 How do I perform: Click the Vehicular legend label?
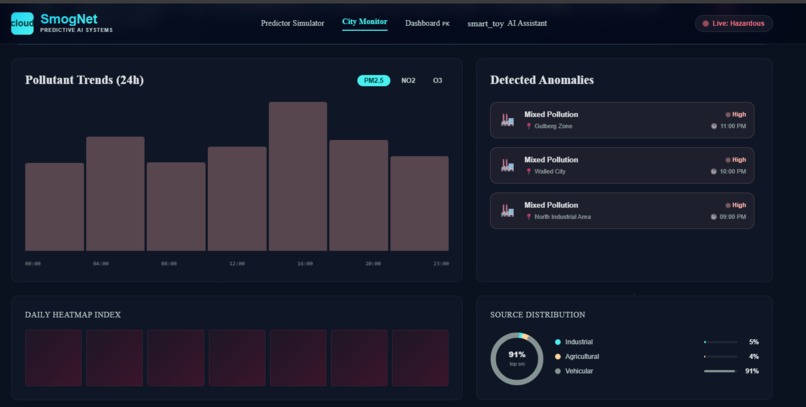[579, 371]
